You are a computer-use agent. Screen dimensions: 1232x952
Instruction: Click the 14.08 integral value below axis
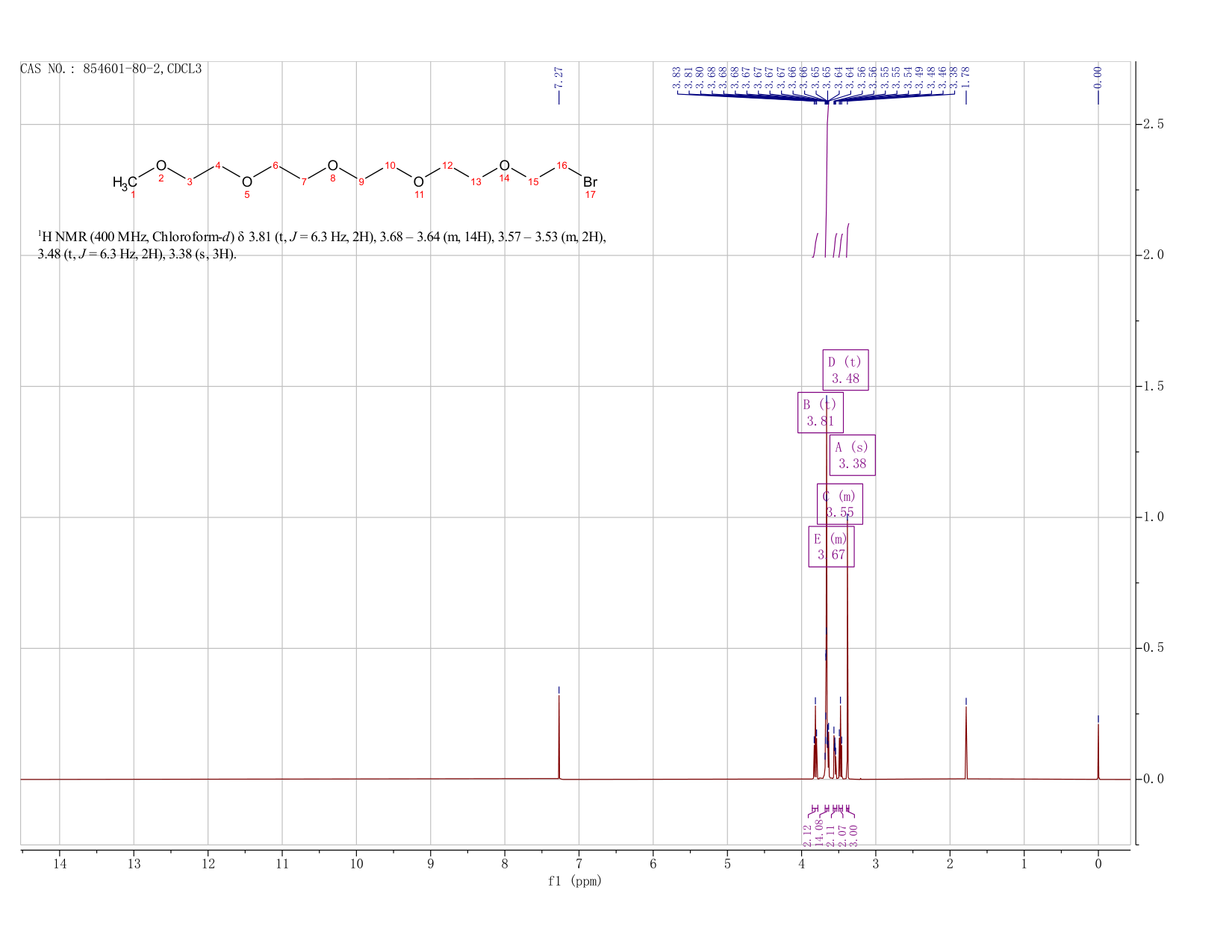pyautogui.click(x=819, y=833)
